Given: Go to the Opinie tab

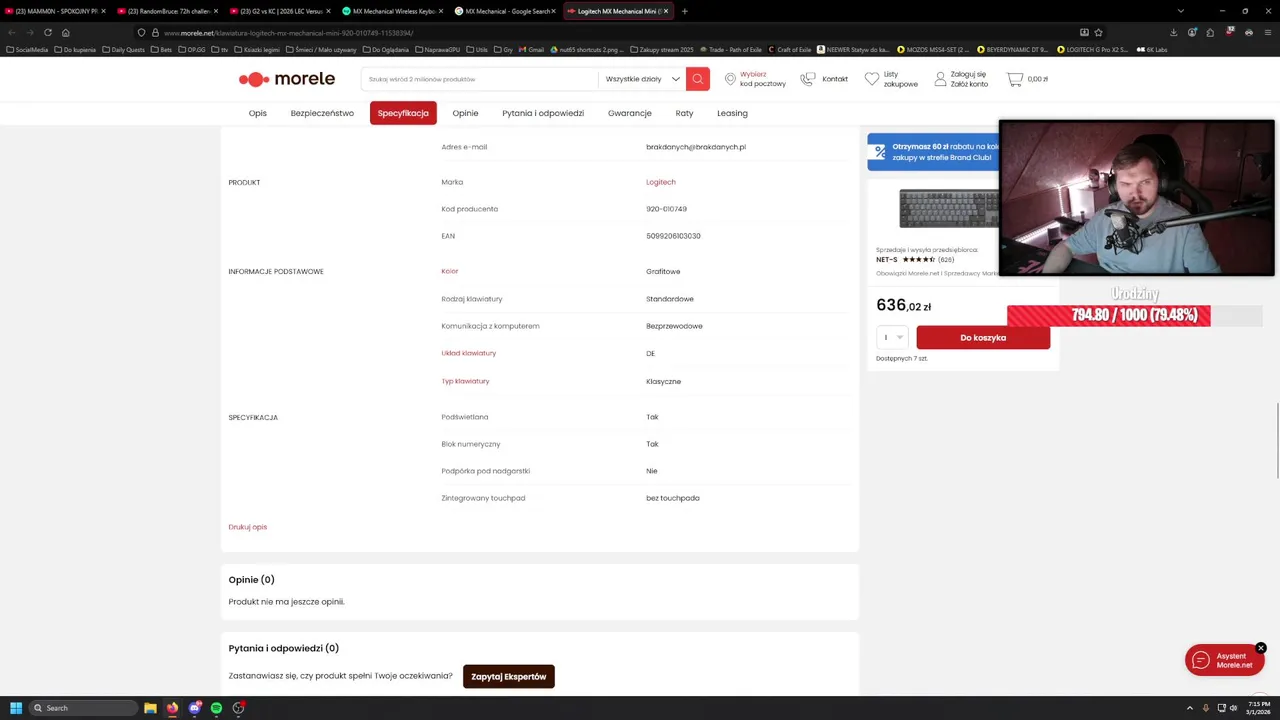Looking at the screenshot, I should [465, 113].
